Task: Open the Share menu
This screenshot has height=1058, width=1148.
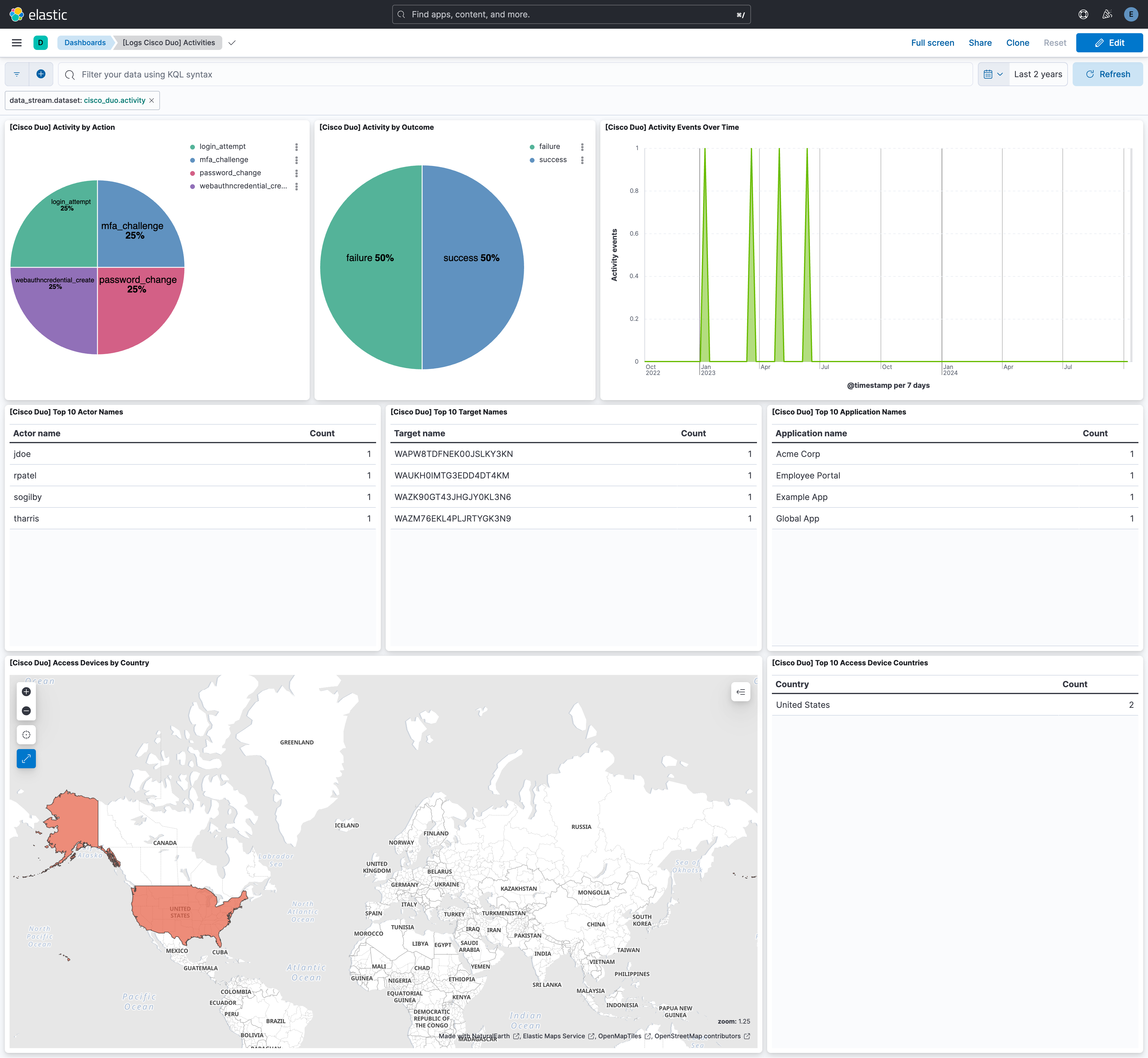Action: pyautogui.click(x=980, y=42)
